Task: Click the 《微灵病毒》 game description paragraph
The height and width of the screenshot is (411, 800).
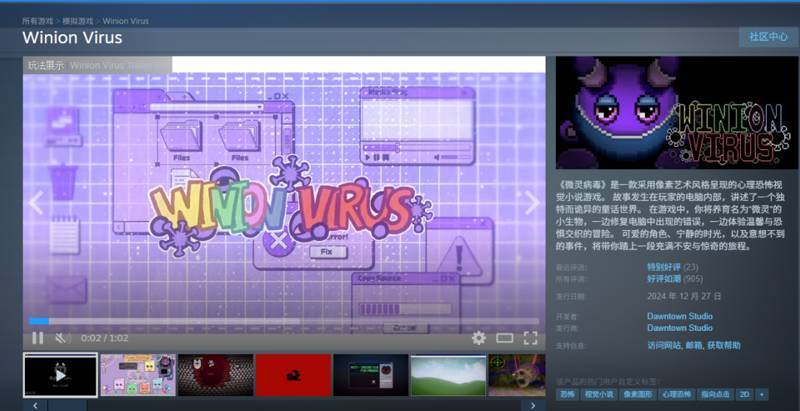Action: click(x=669, y=215)
